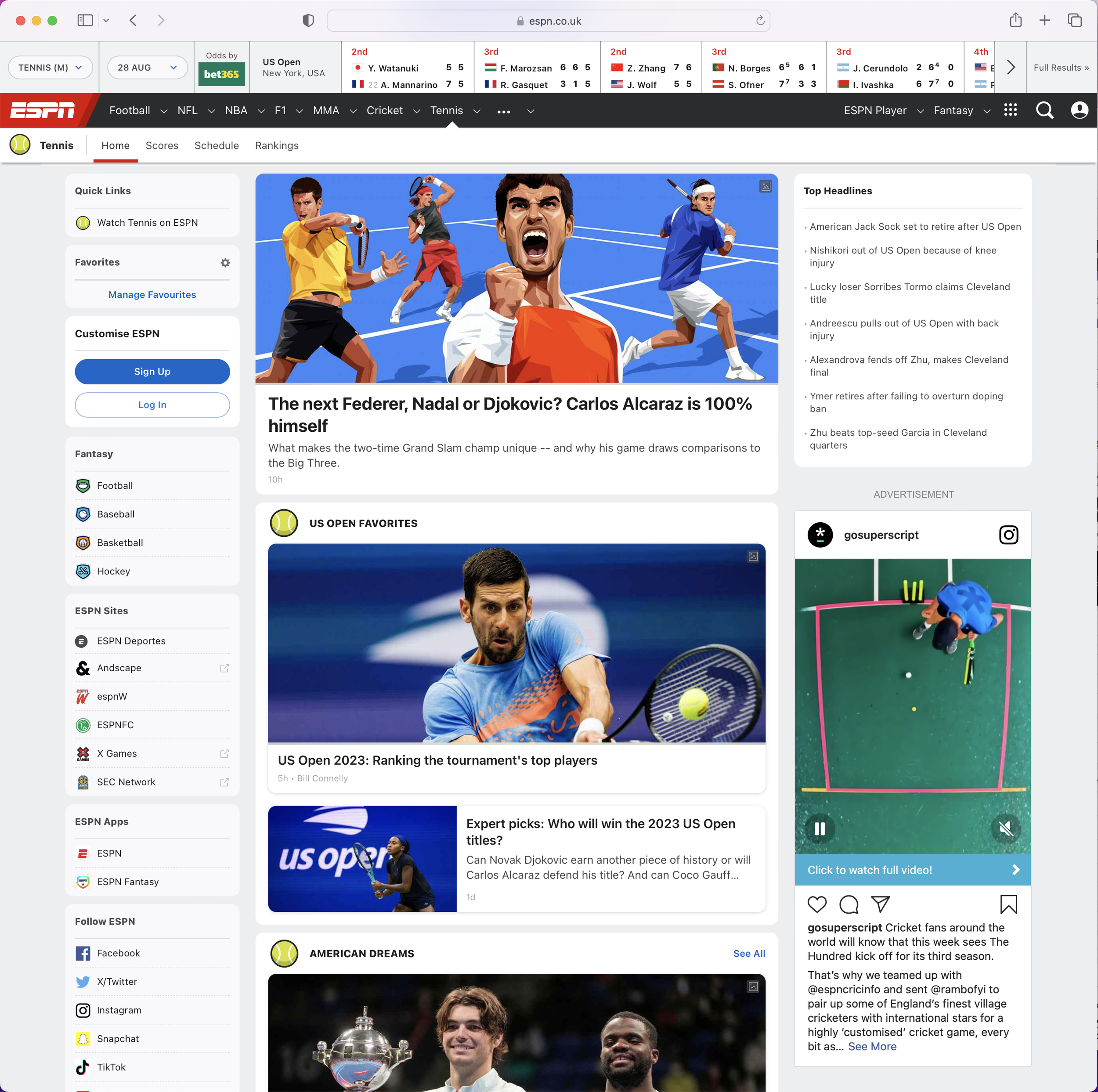Viewport: 1098px width, 1092px height.
Task: Switch to the Rankings tab
Action: point(277,145)
